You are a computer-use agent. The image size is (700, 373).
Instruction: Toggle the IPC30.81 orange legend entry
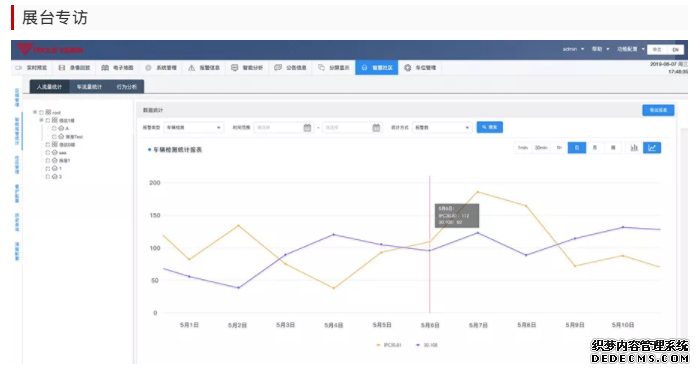[x=389, y=345]
